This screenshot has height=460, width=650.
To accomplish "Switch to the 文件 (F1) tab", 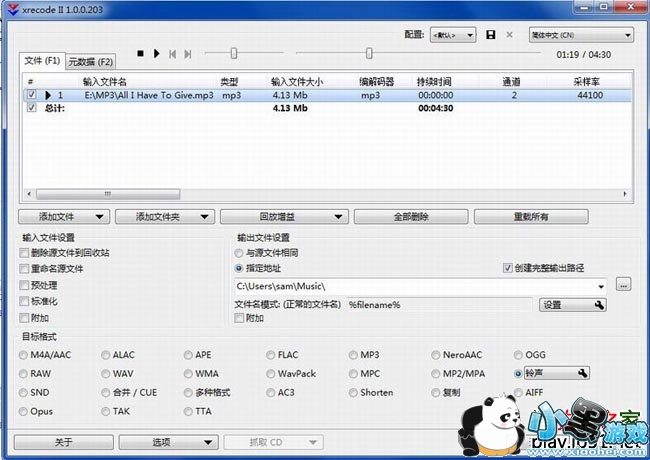I will click(42, 61).
